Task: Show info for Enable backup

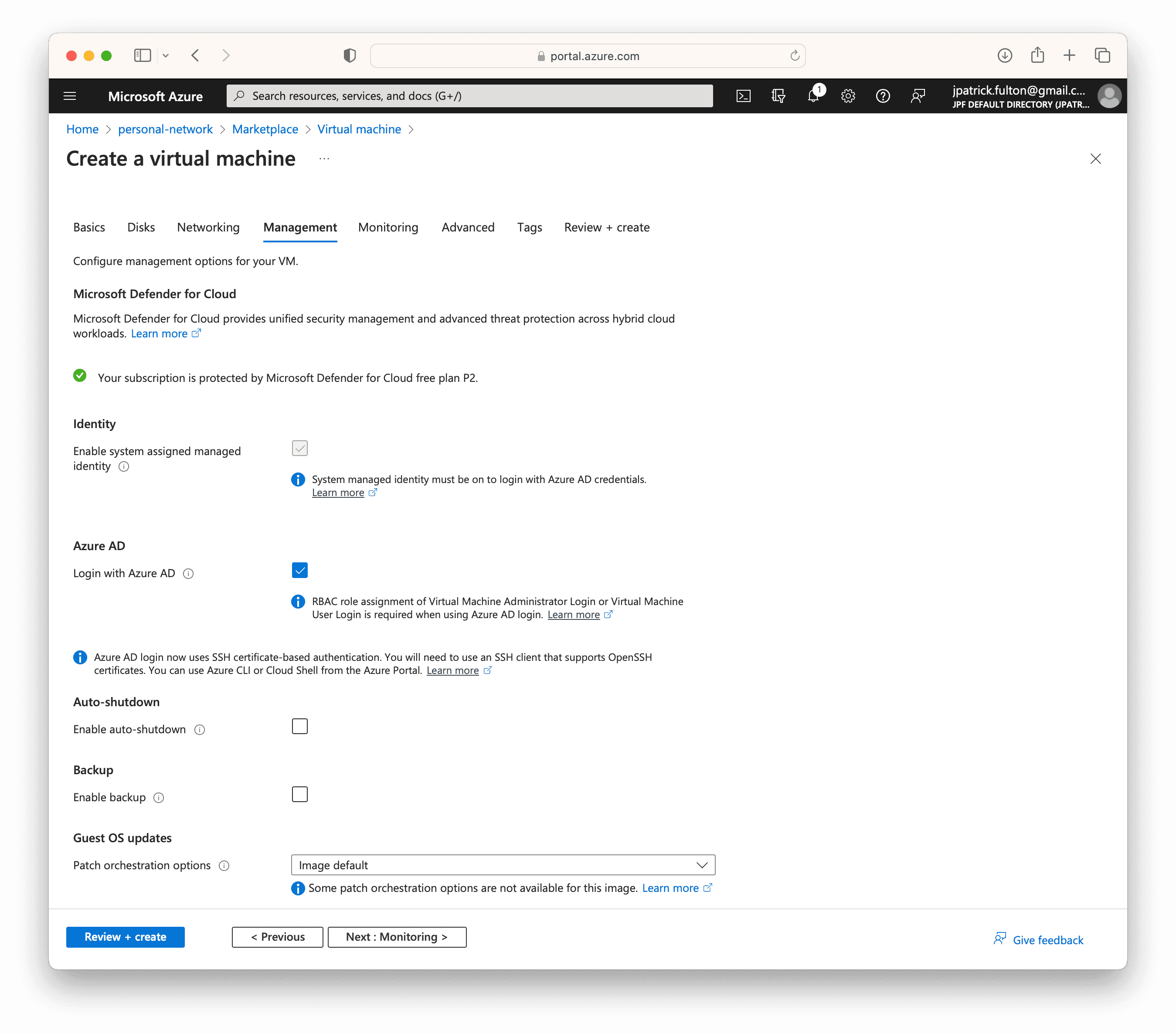Action: (x=159, y=797)
